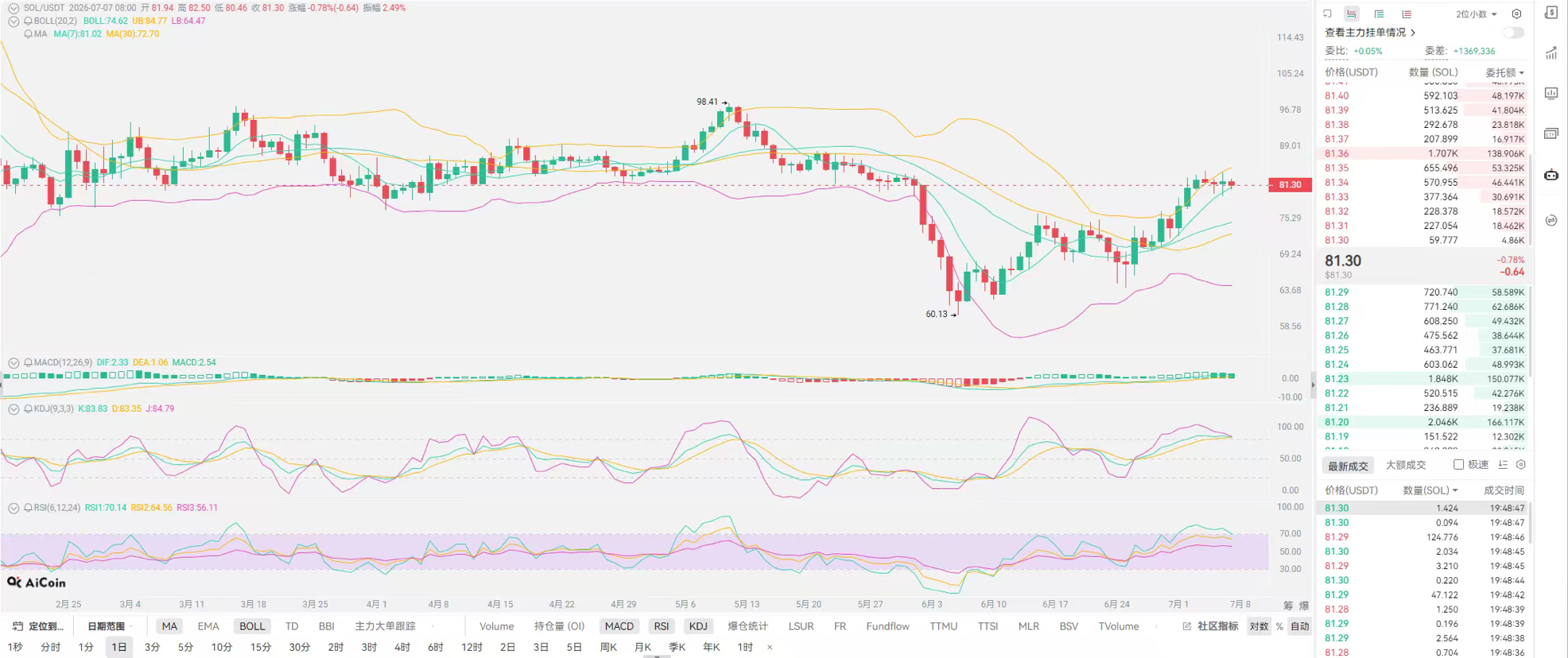
Task: Click the 81.36 sell order depth bar
Action: [x=1423, y=153]
